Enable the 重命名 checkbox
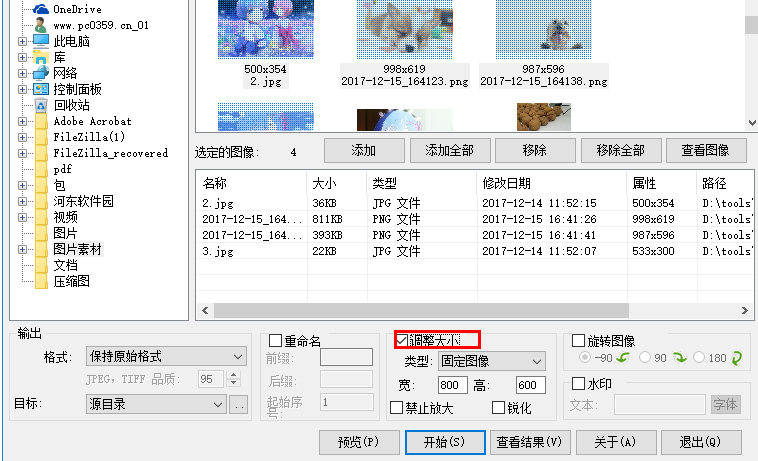 pos(275,341)
